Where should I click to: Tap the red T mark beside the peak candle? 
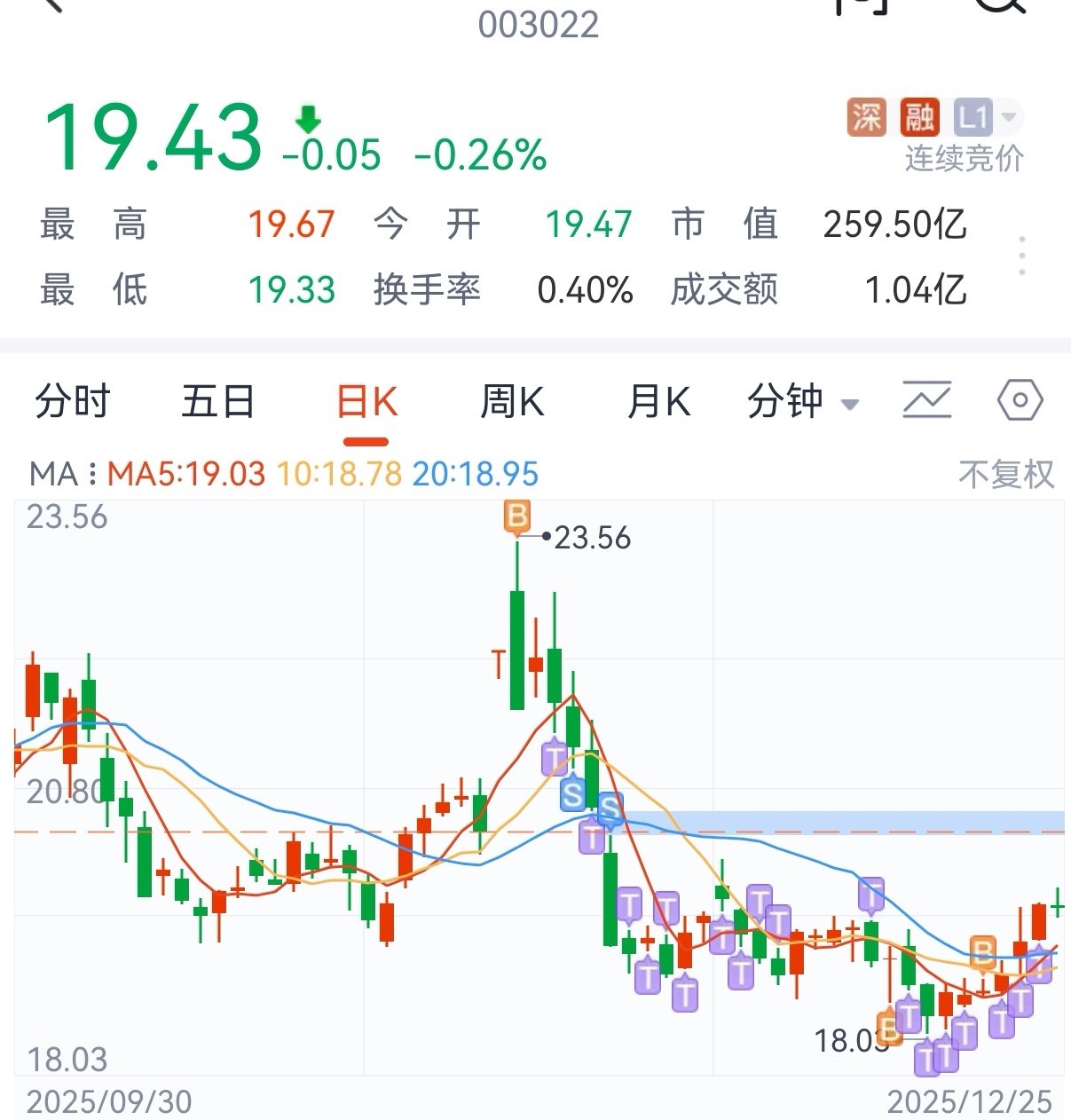tap(499, 663)
